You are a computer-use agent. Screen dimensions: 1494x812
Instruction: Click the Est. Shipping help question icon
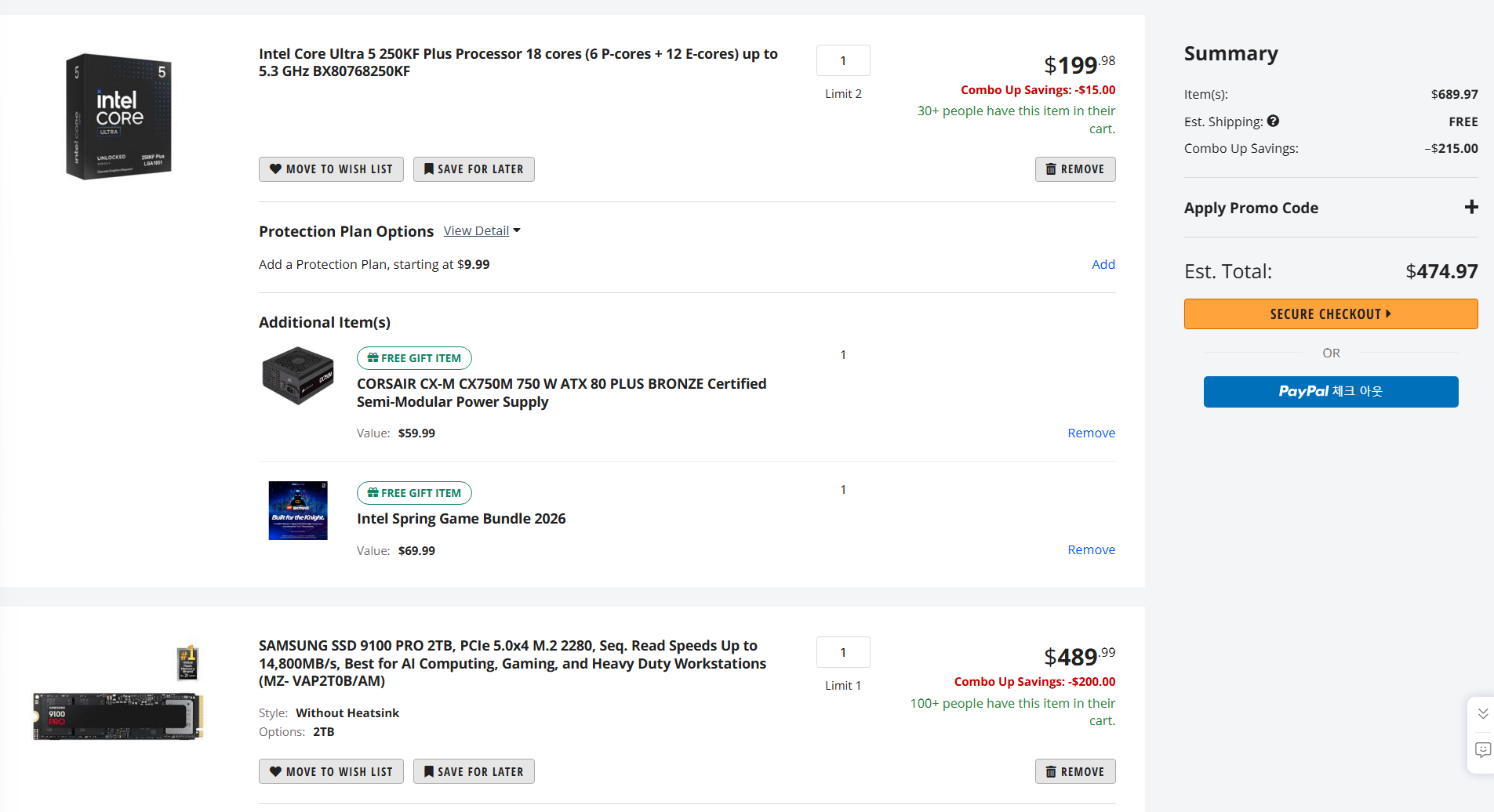(1273, 121)
